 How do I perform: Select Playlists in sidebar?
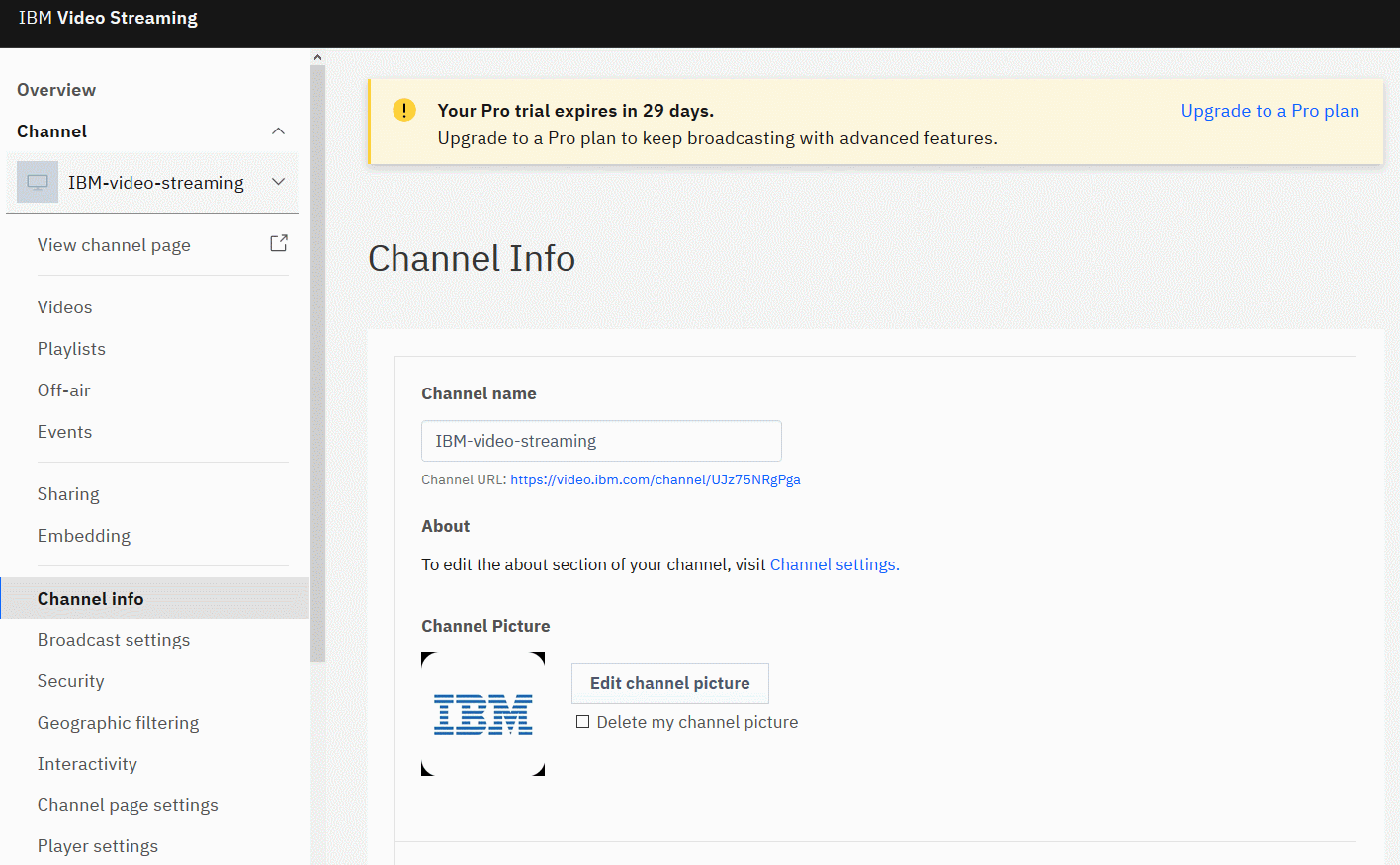tap(71, 349)
